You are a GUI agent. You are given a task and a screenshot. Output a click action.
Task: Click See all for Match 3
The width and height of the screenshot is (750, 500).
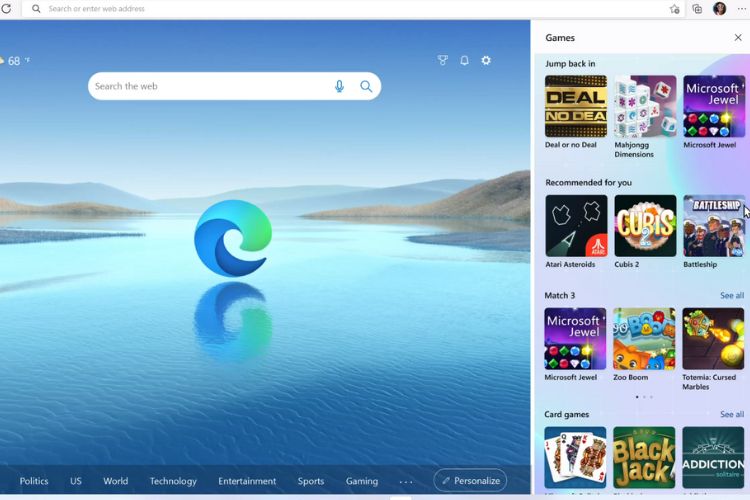(x=732, y=296)
